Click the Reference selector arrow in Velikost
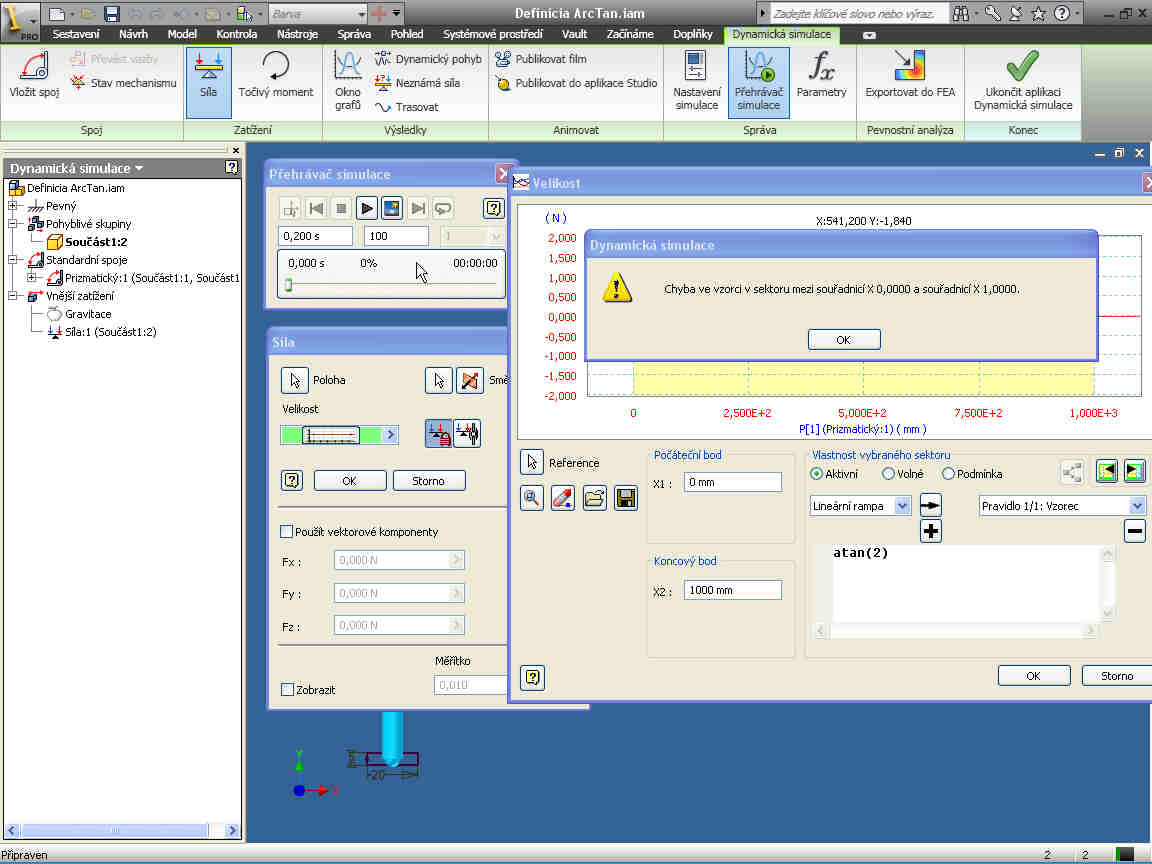1152x864 pixels. (532, 462)
